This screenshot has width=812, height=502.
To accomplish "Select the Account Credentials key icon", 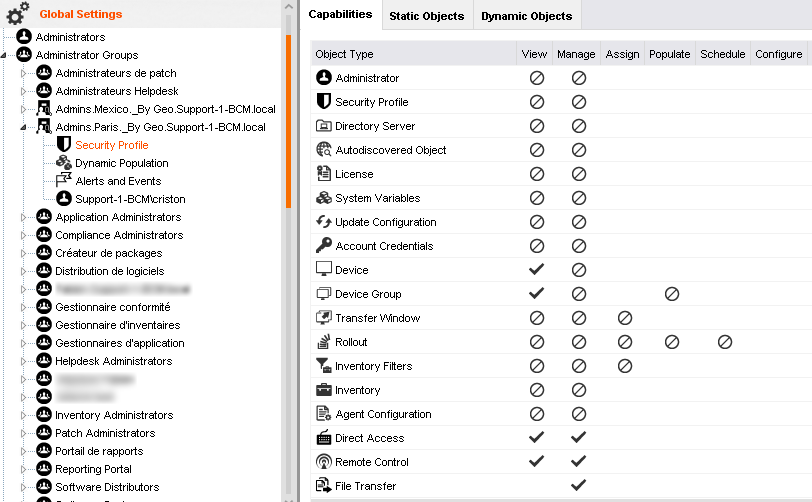I will pos(324,246).
